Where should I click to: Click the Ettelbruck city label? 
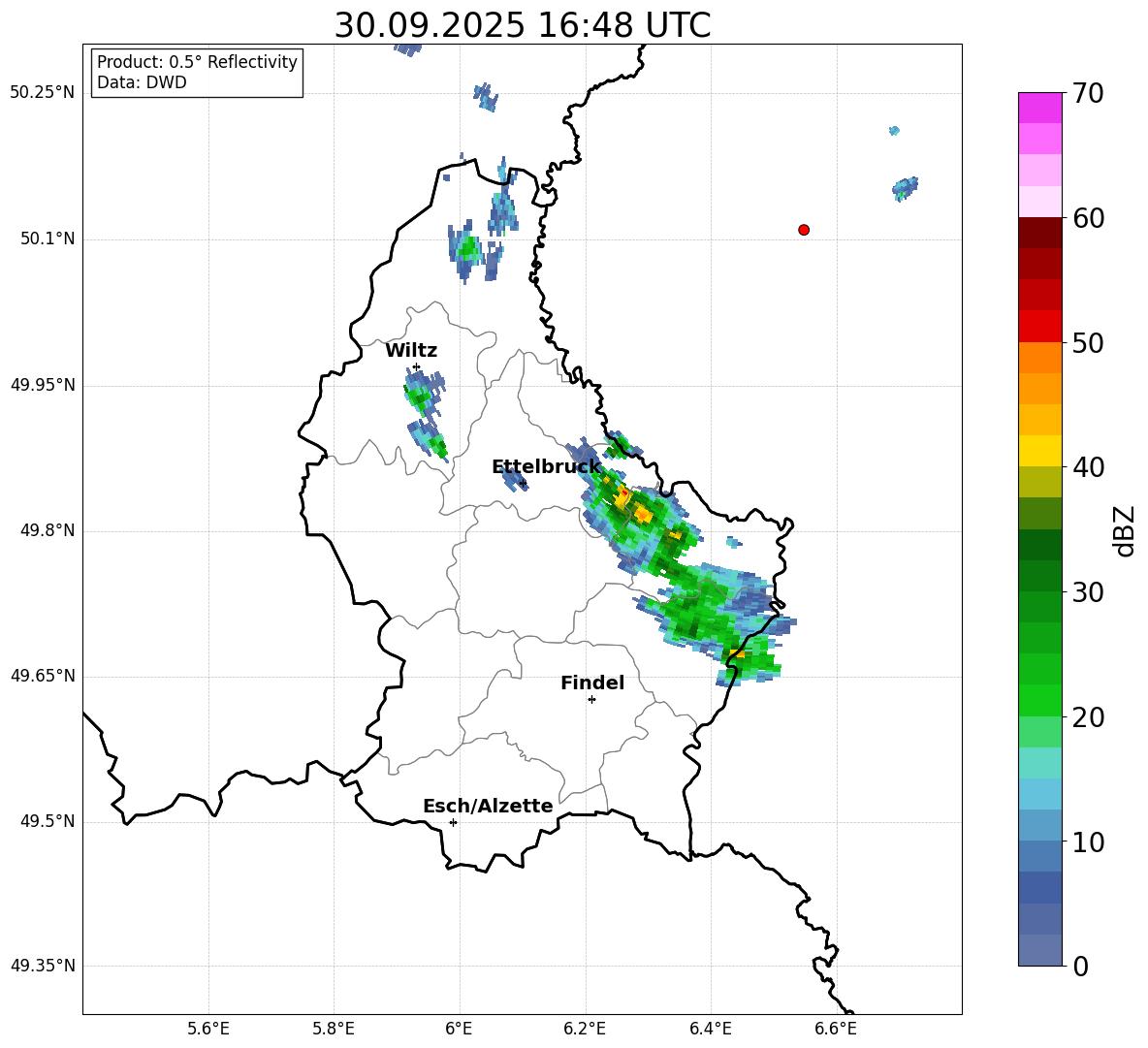(546, 467)
